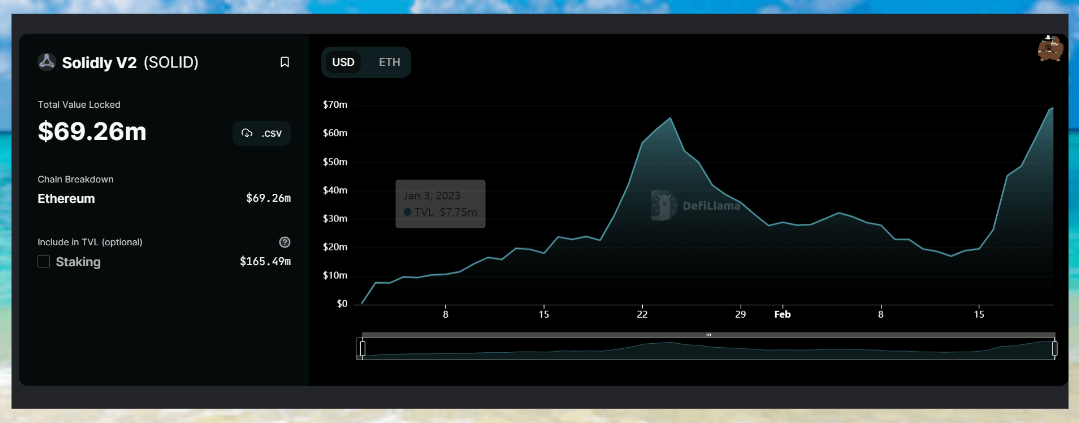Open the help icon for Include in TVL
Screen dimensions: 1079x423
point(285,242)
